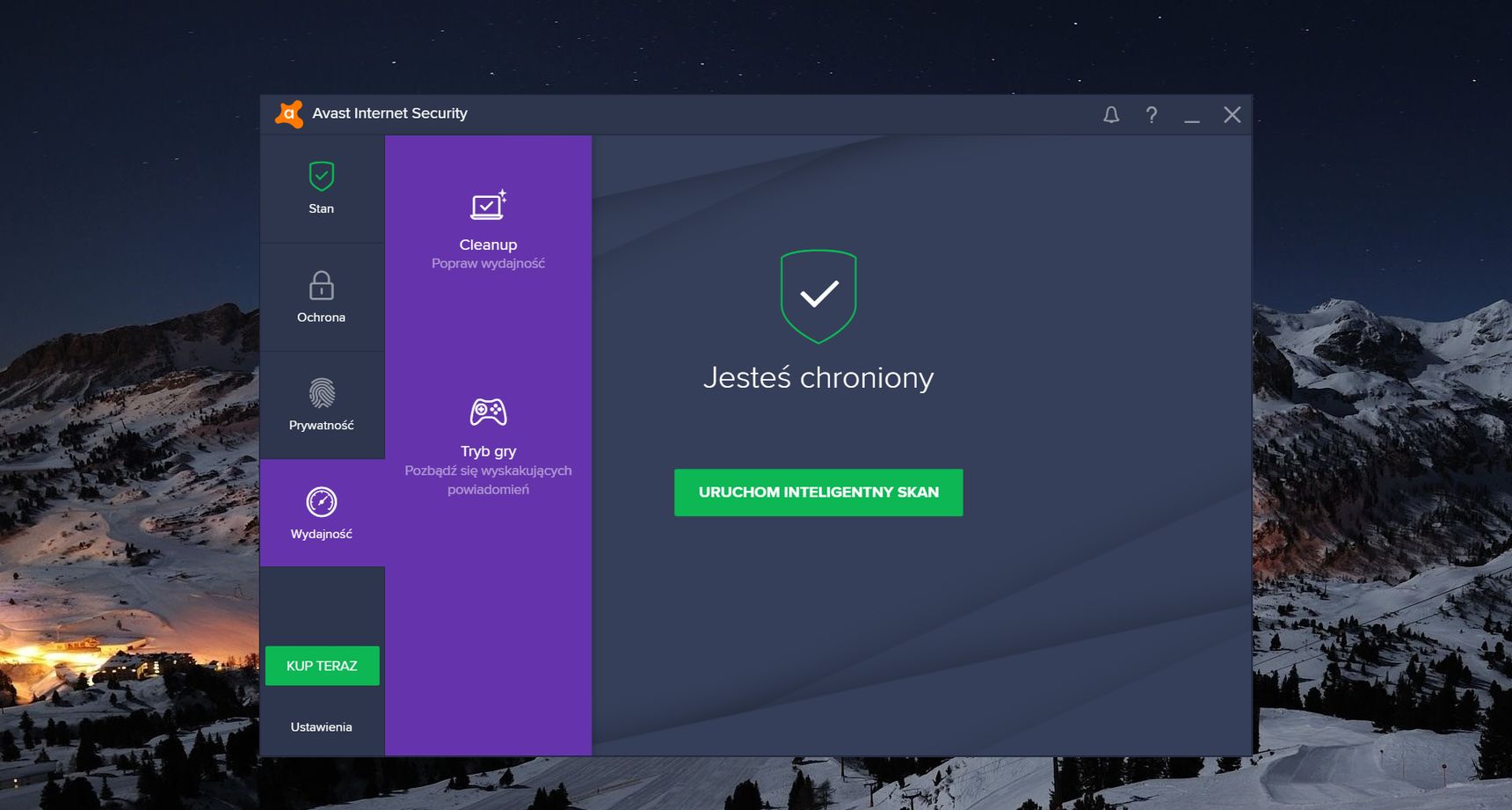Click the Pozbądź się wyskakujących powiadomień text
The image size is (1512, 810).
point(488,480)
